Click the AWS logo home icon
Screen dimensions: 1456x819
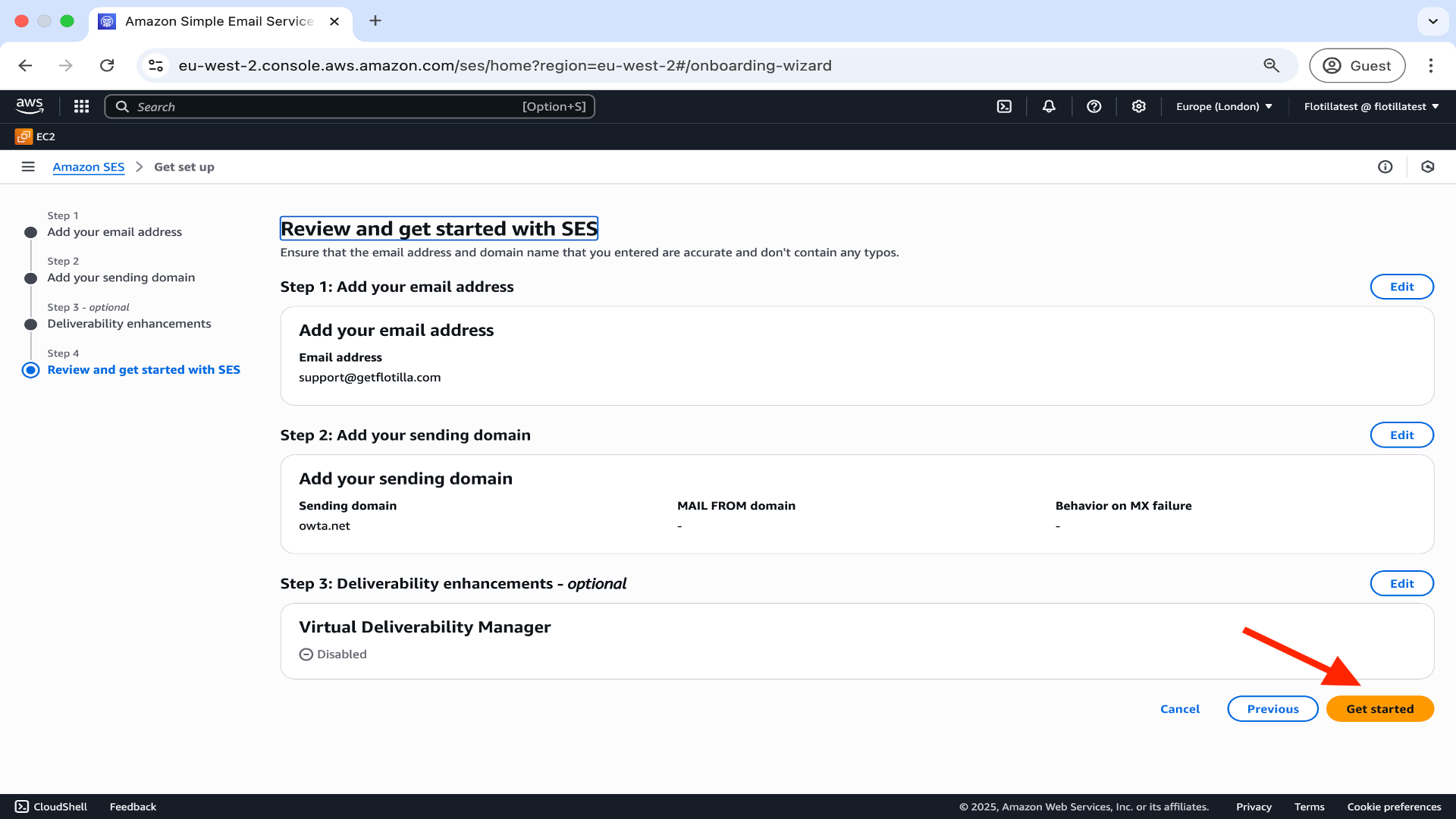pyautogui.click(x=30, y=106)
